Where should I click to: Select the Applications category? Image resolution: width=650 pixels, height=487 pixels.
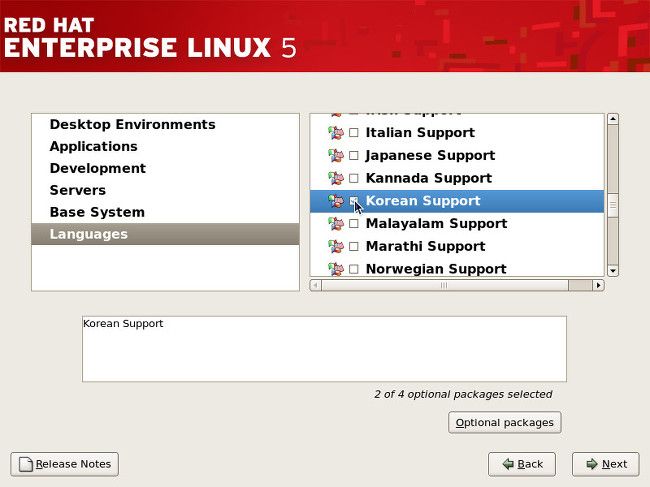pos(165,146)
